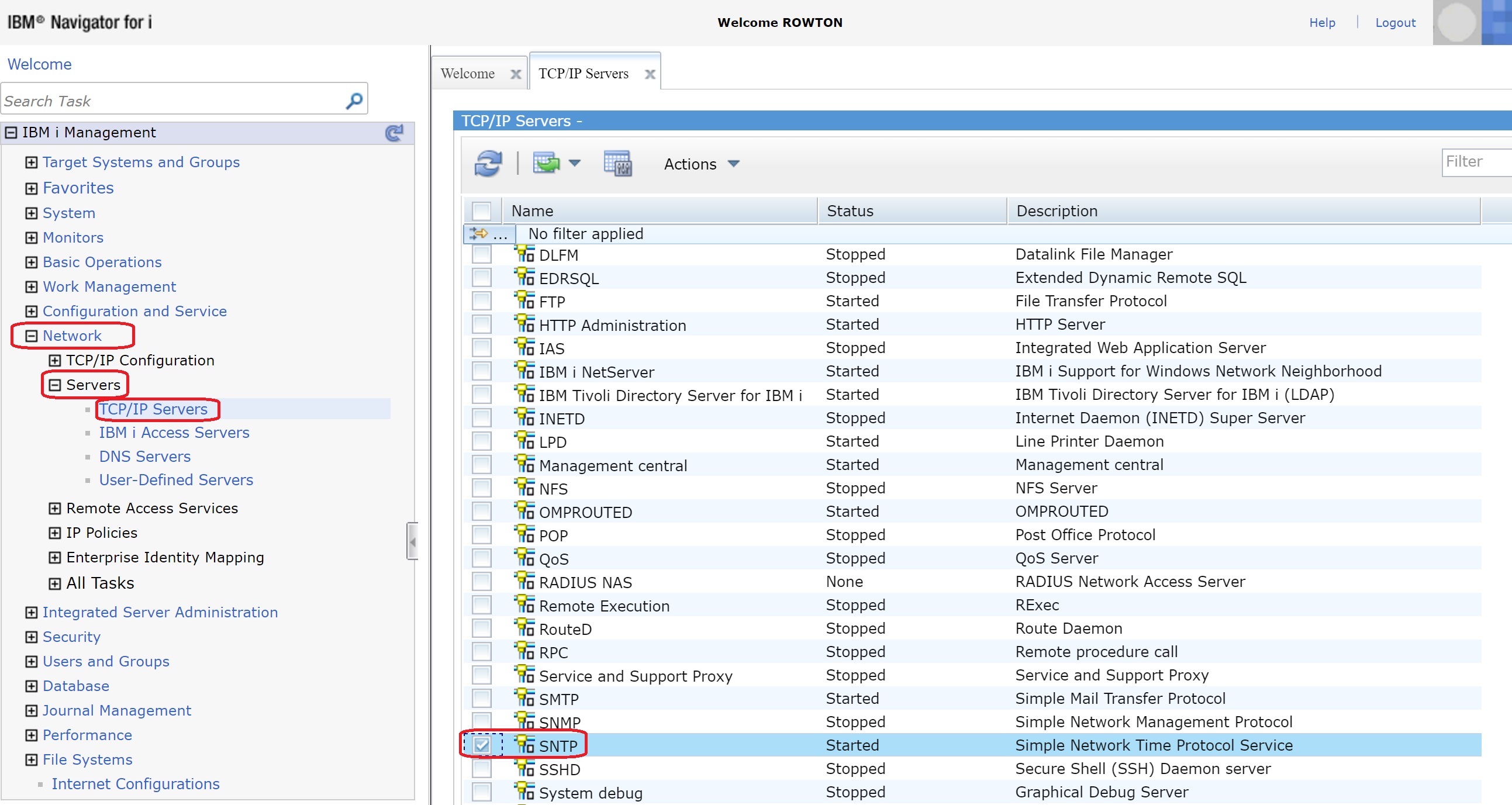The width and height of the screenshot is (1512, 805).
Task: Open the table columns configuration icon
Action: tap(617, 164)
